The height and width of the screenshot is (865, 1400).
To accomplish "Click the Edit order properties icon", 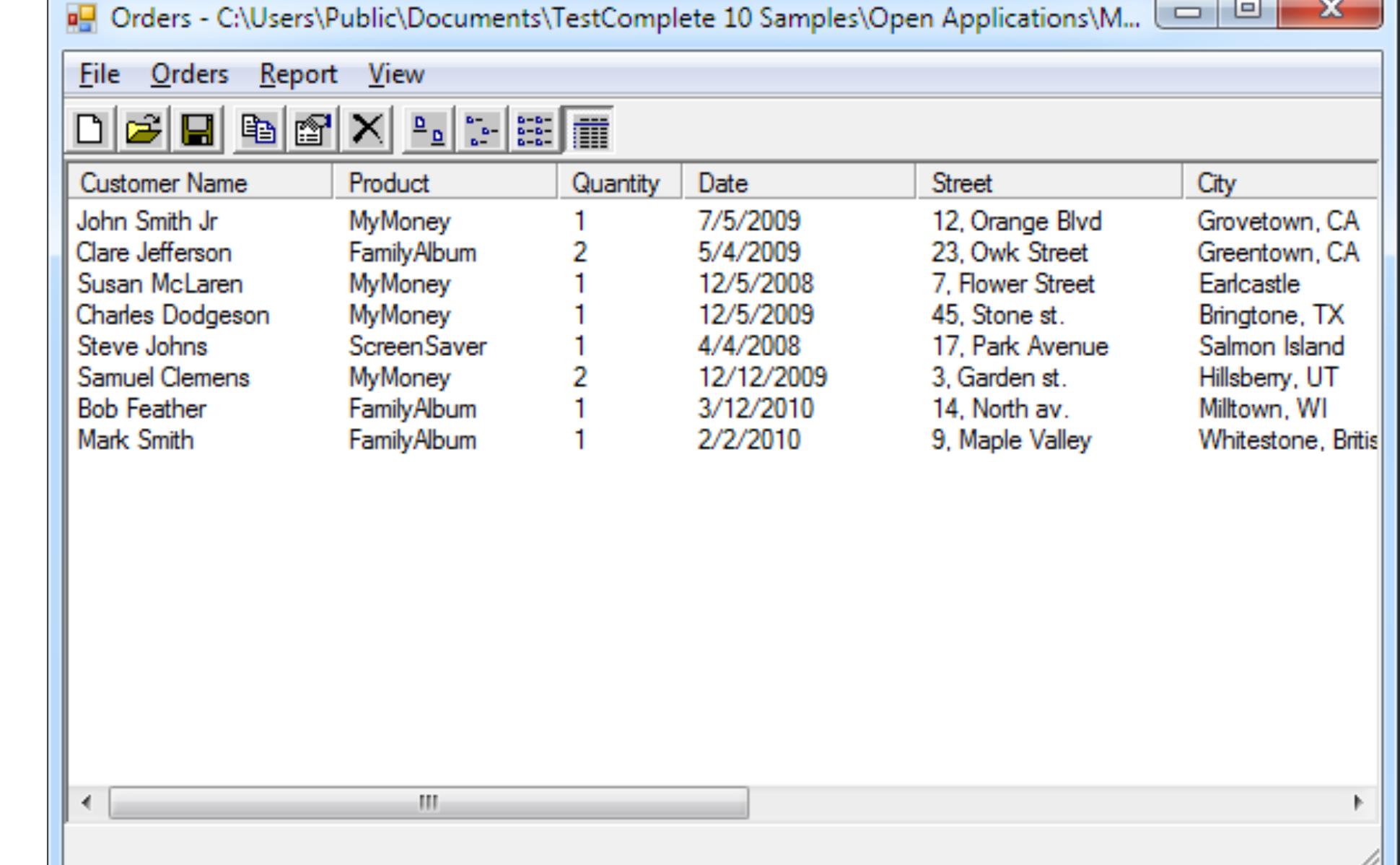I will [x=312, y=131].
